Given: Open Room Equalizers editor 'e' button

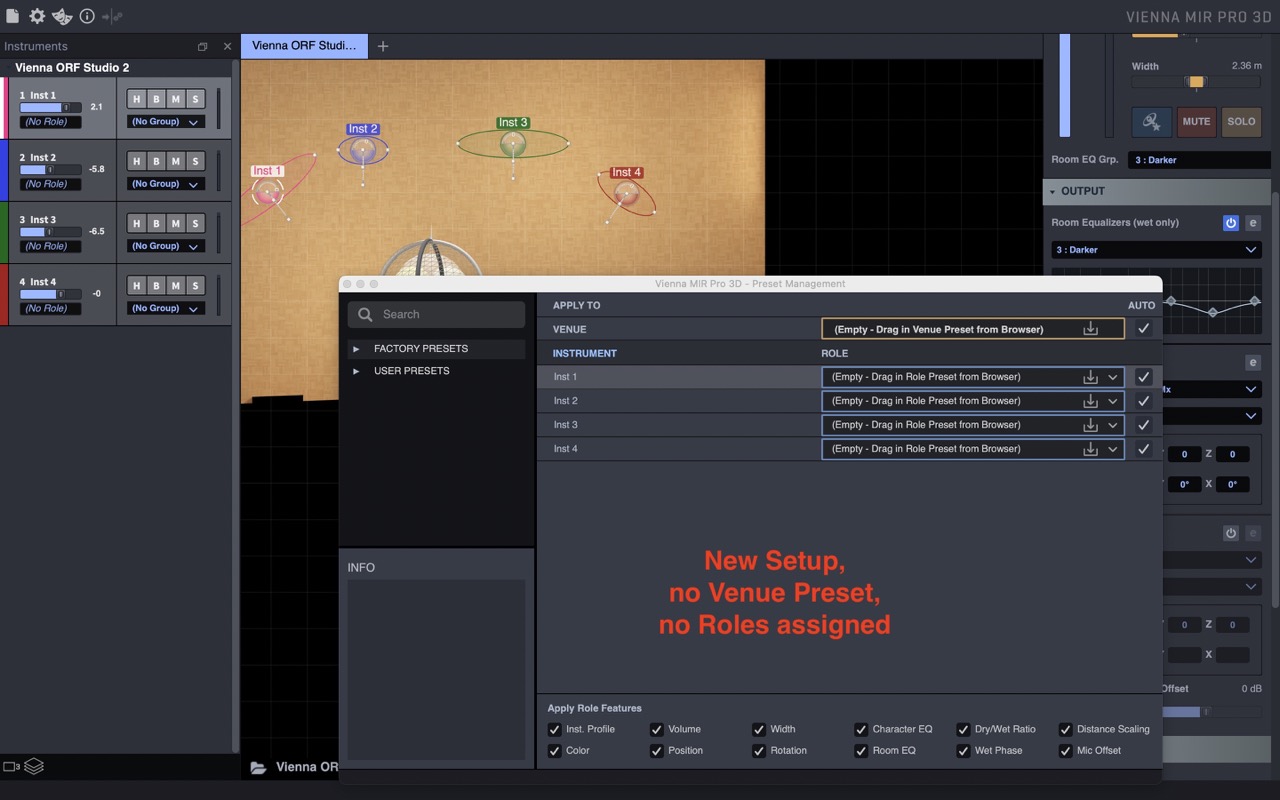Looking at the screenshot, I should pyautogui.click(x=1252, y=223).
